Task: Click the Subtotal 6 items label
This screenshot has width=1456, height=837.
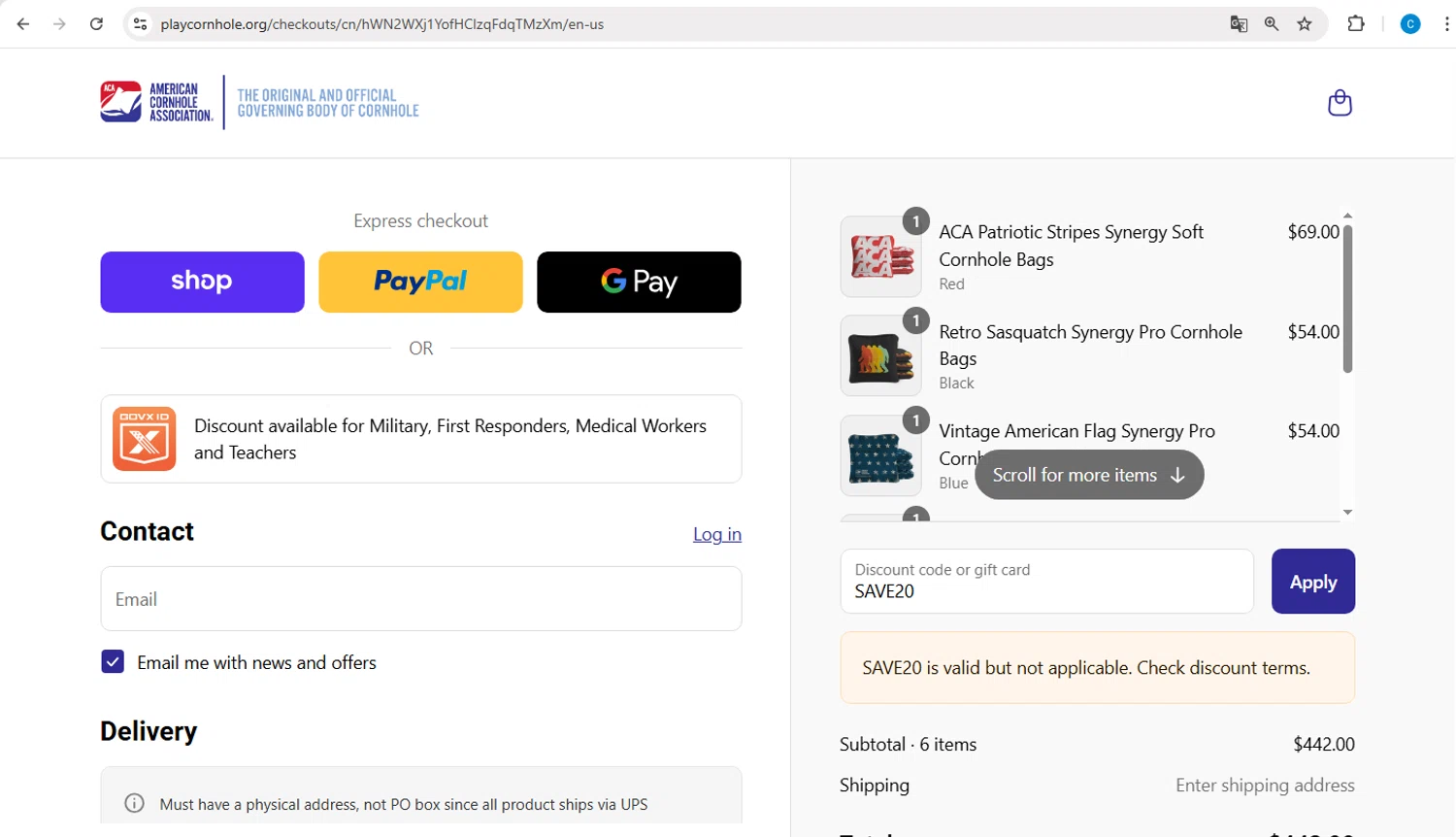Action: 908,744
